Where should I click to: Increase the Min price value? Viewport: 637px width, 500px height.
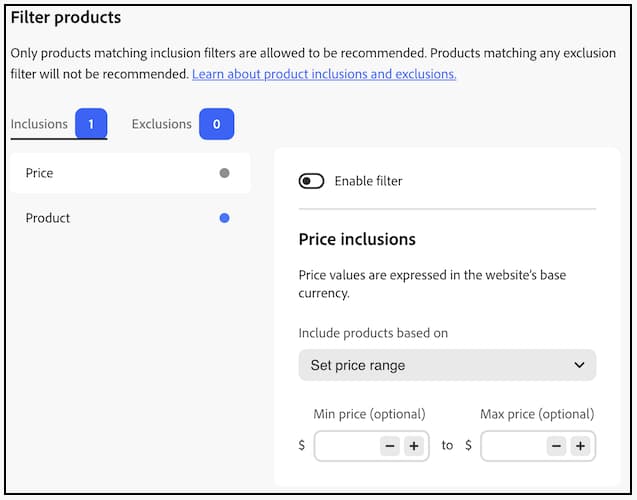pyautogui.click(x=413, y=446)
